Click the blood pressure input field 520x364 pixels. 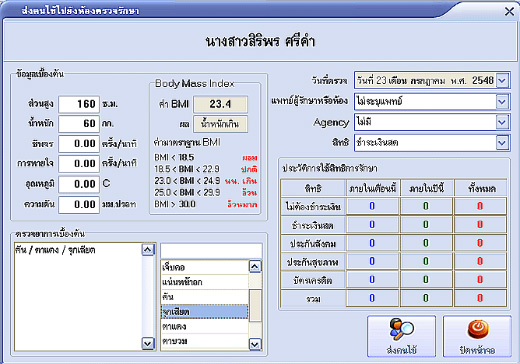pos(79,204)
